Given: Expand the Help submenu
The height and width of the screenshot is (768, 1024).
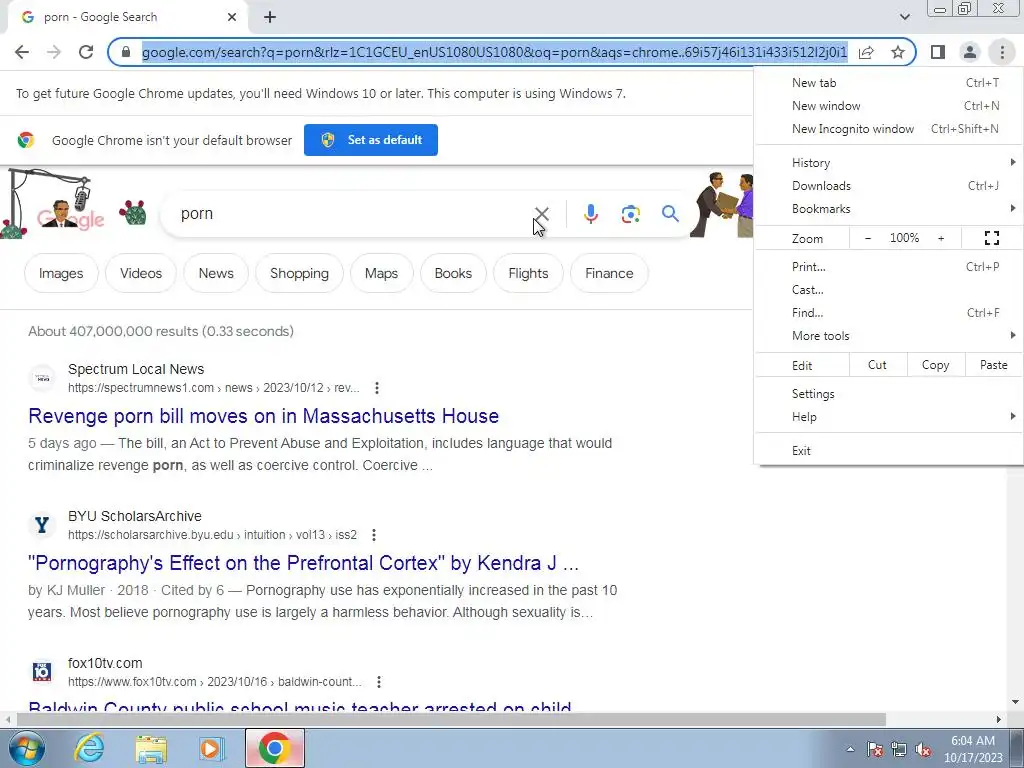Looking at the screenshot, I should (888, 417).
